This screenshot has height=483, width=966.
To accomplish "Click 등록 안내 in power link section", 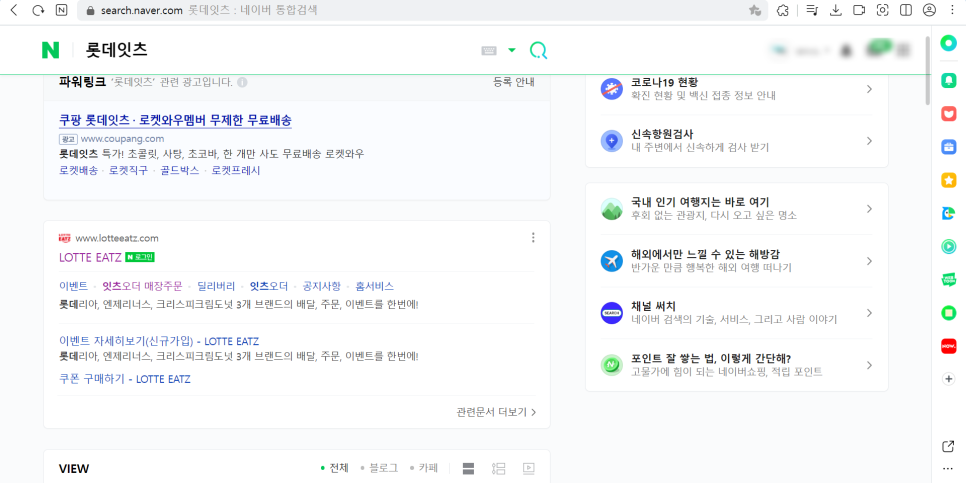I will coord(514,82).
